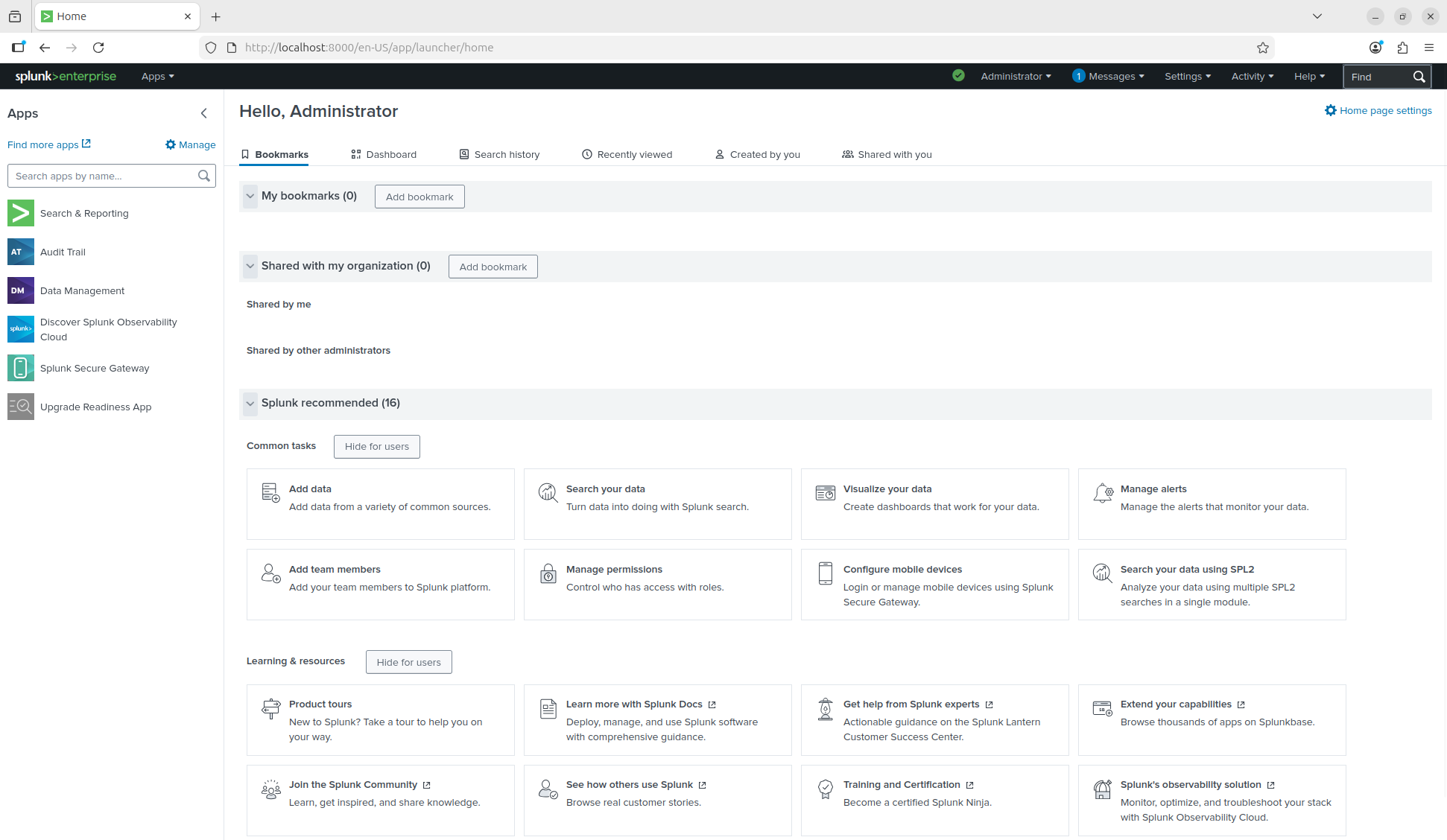The height and width of the screenshot is (840, 1447).
Task: Open the Settings dropdown menu
Action: coord(1188,76)
